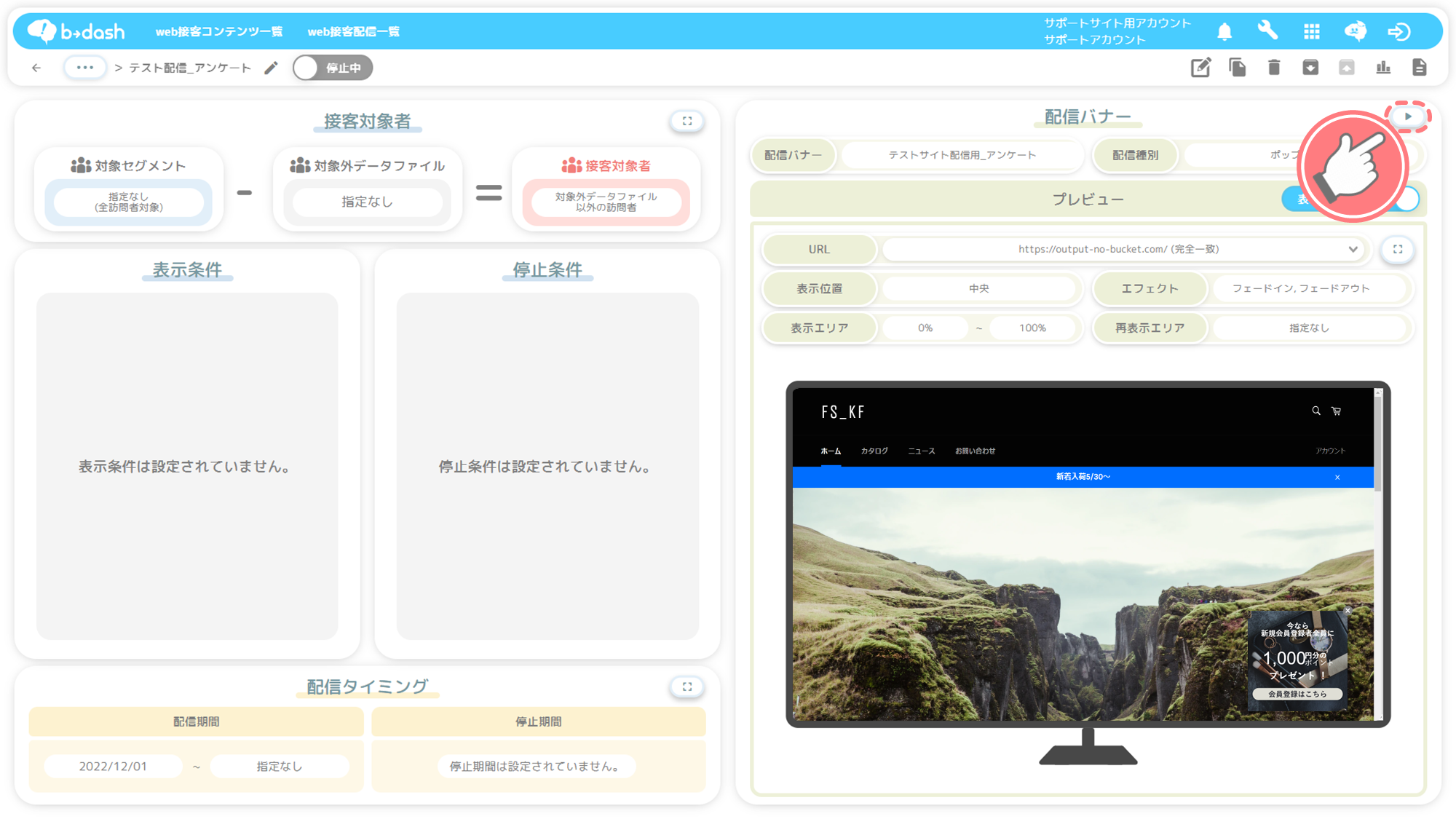This screenshot has height=819, width=1456.
Task: Open web接客コンテンツ一覧 menu
Action: pyautogui.click(x=219, y=31)
